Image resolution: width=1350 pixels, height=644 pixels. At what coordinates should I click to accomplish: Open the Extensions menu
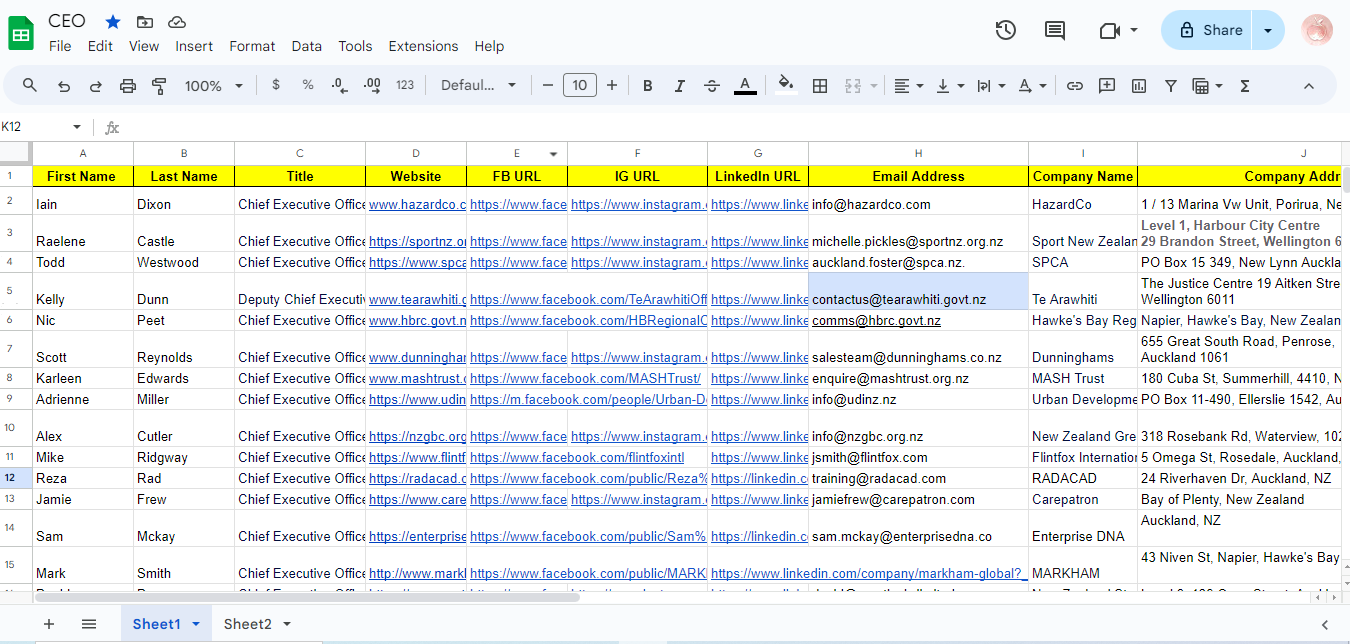coord(423,46)
